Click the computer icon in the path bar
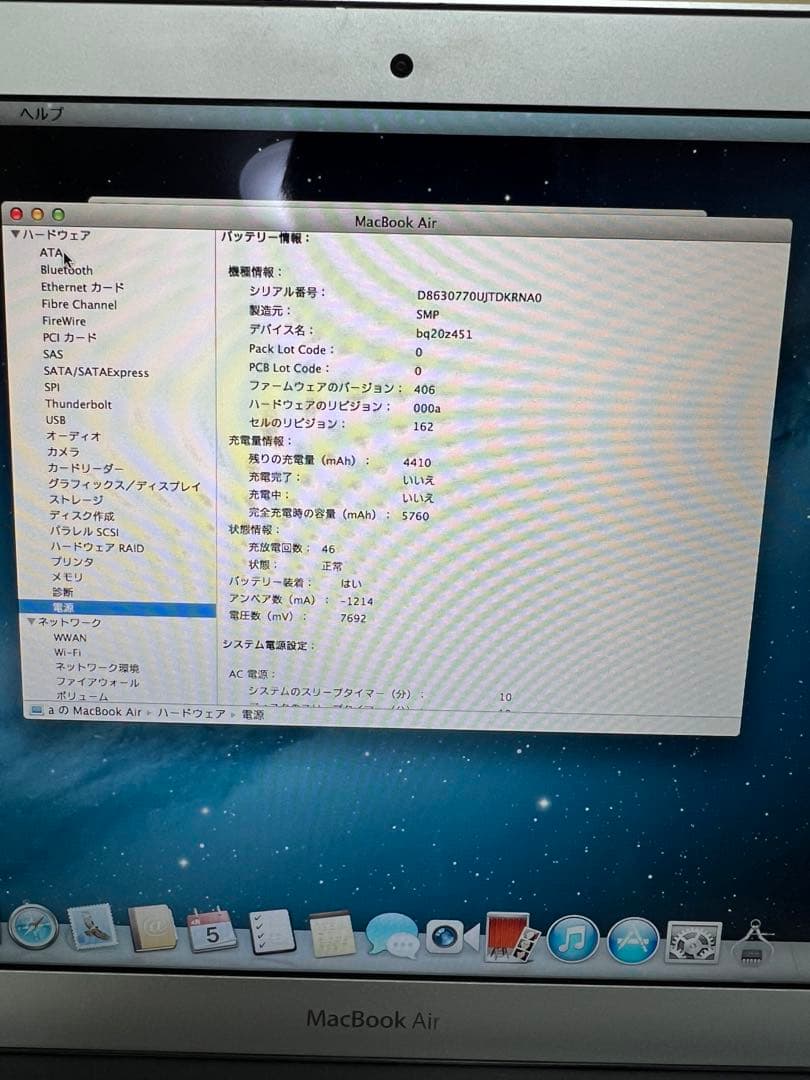Viewport: 810px width, 1080px height. coord(37,710)
